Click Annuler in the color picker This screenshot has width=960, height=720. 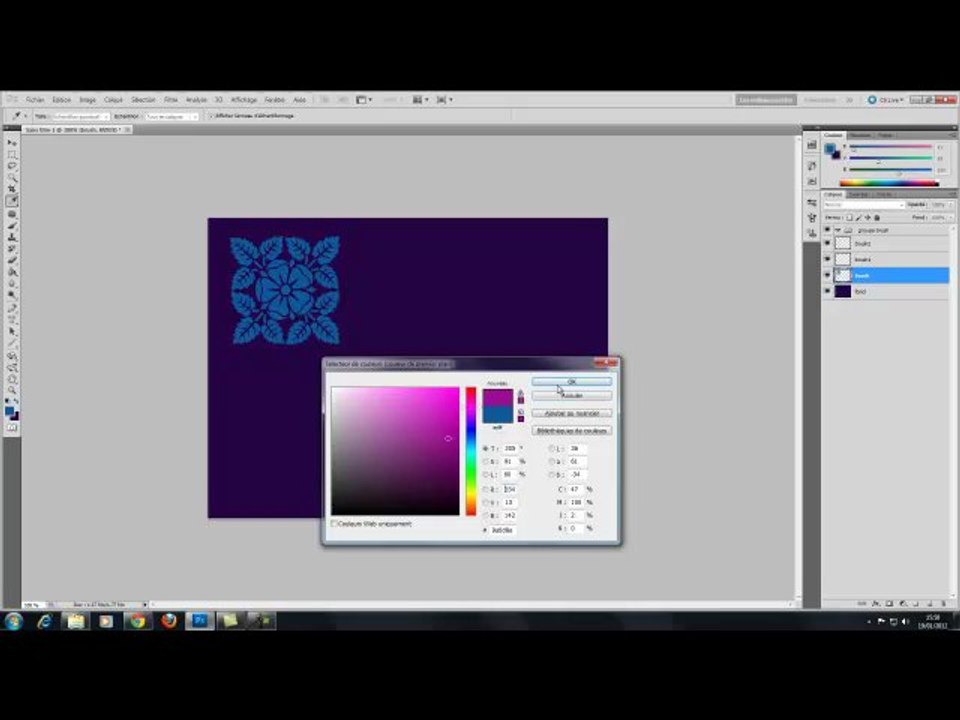pyautogui.click(x=572, y=396)
